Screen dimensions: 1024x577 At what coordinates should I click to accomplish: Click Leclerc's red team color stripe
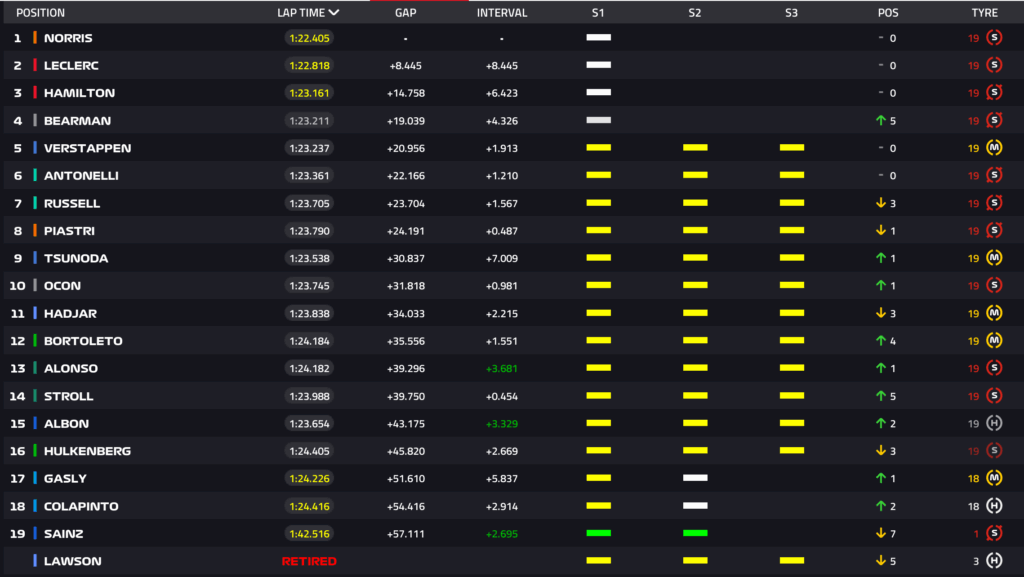point(35,66)
